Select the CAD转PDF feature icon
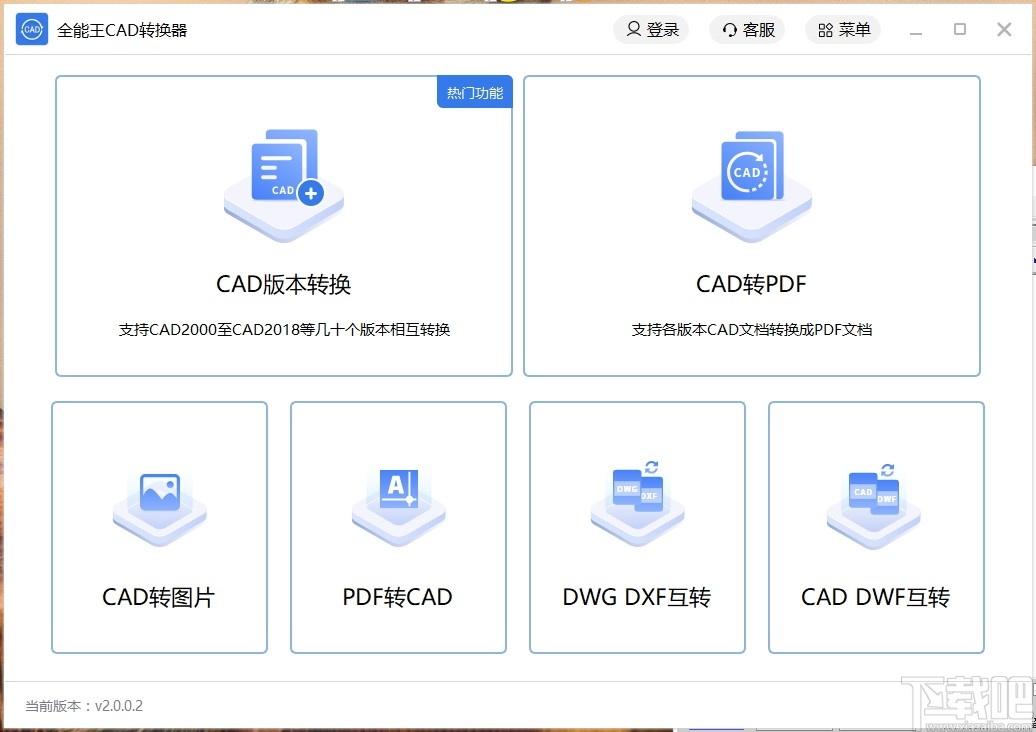This screenshot has width=1036, height=732. tap(751, 185)
